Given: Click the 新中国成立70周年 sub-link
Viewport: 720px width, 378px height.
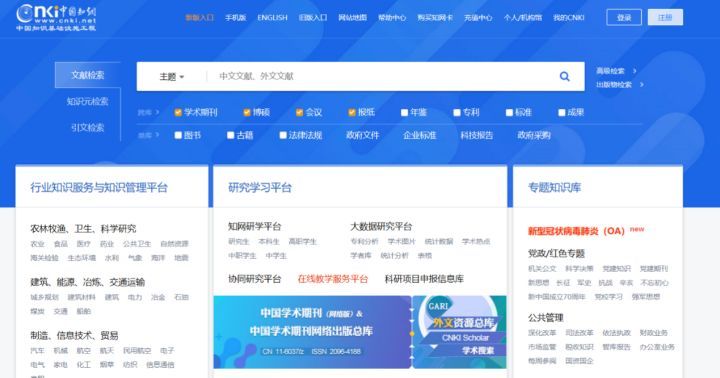Looking at the screenshot, I should click(557, 297).
